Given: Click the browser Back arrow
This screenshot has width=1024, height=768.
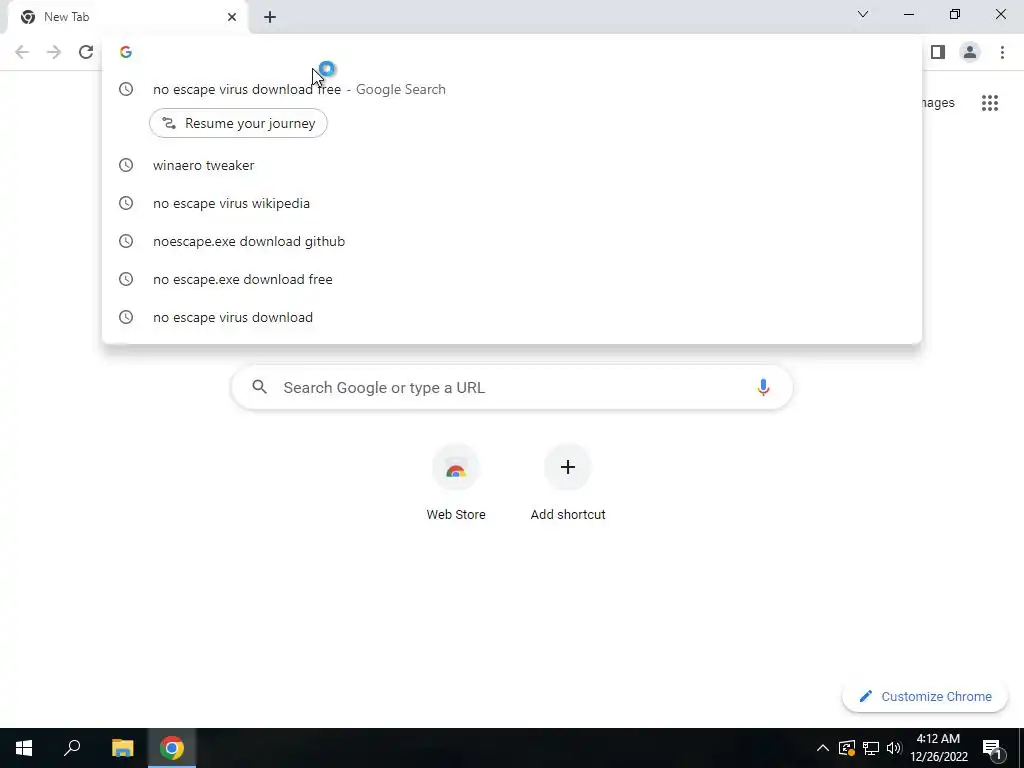Looking at the screenshot, I should (x=22, y=52).
